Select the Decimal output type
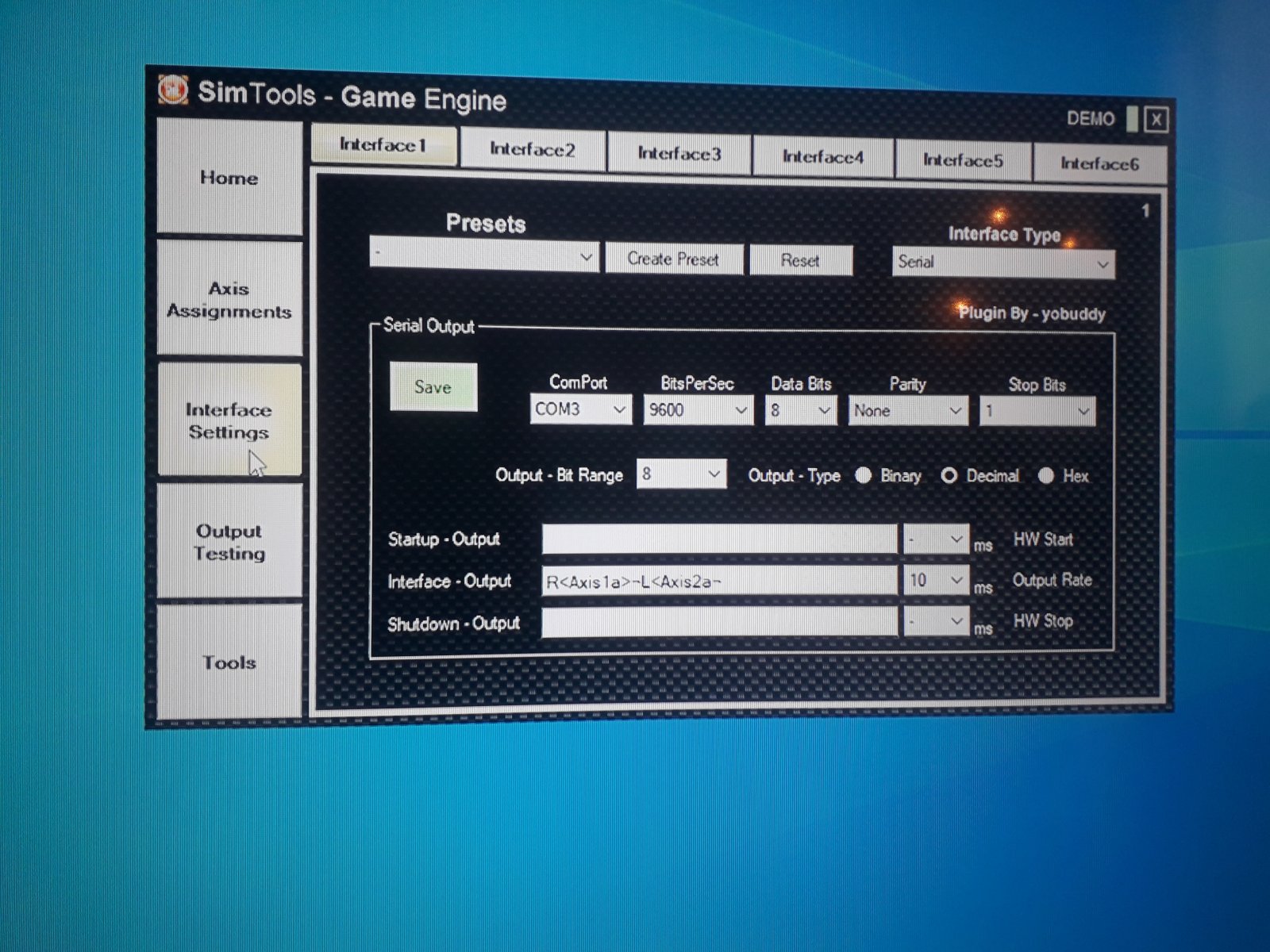Screen dimensions: 1270x952 pos(949,476)
